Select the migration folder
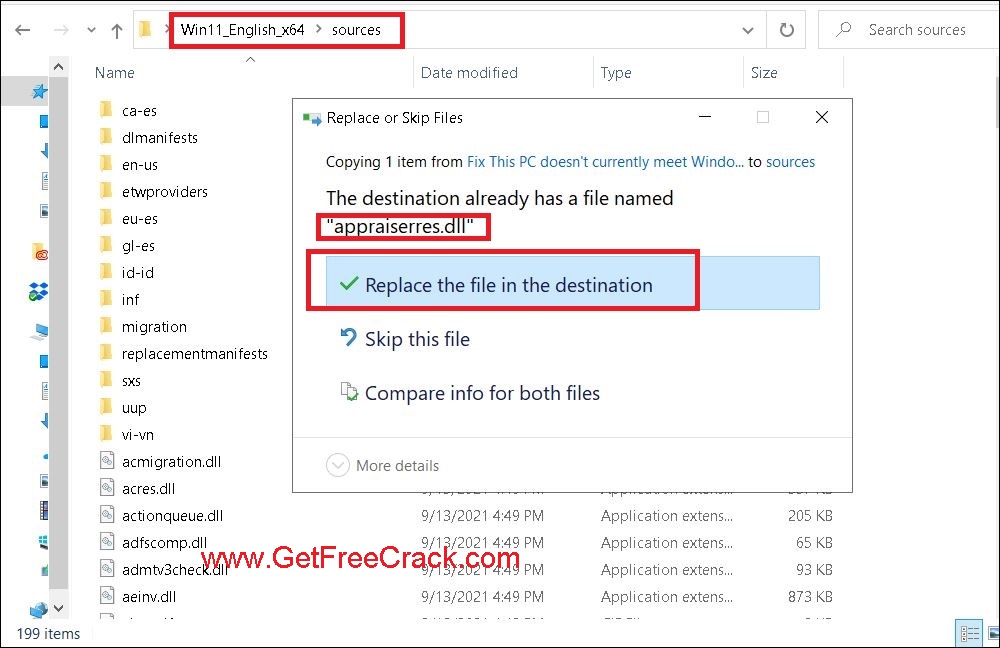 click(x=154, y=327)
